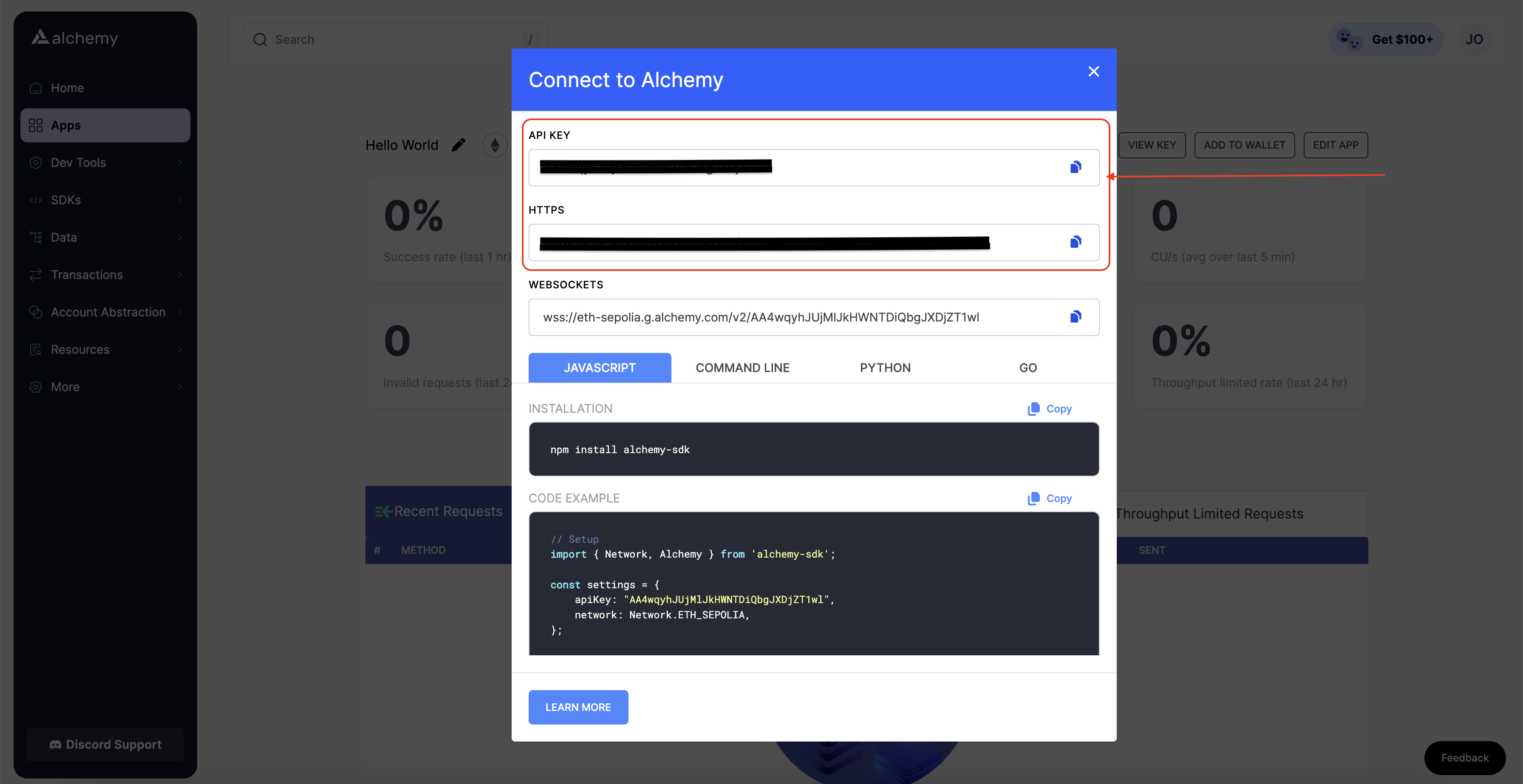Image resolution: width=1523 pixels, height=784 pixels.
Task: Click the LEARN MORE button
Action: (578, 707)
